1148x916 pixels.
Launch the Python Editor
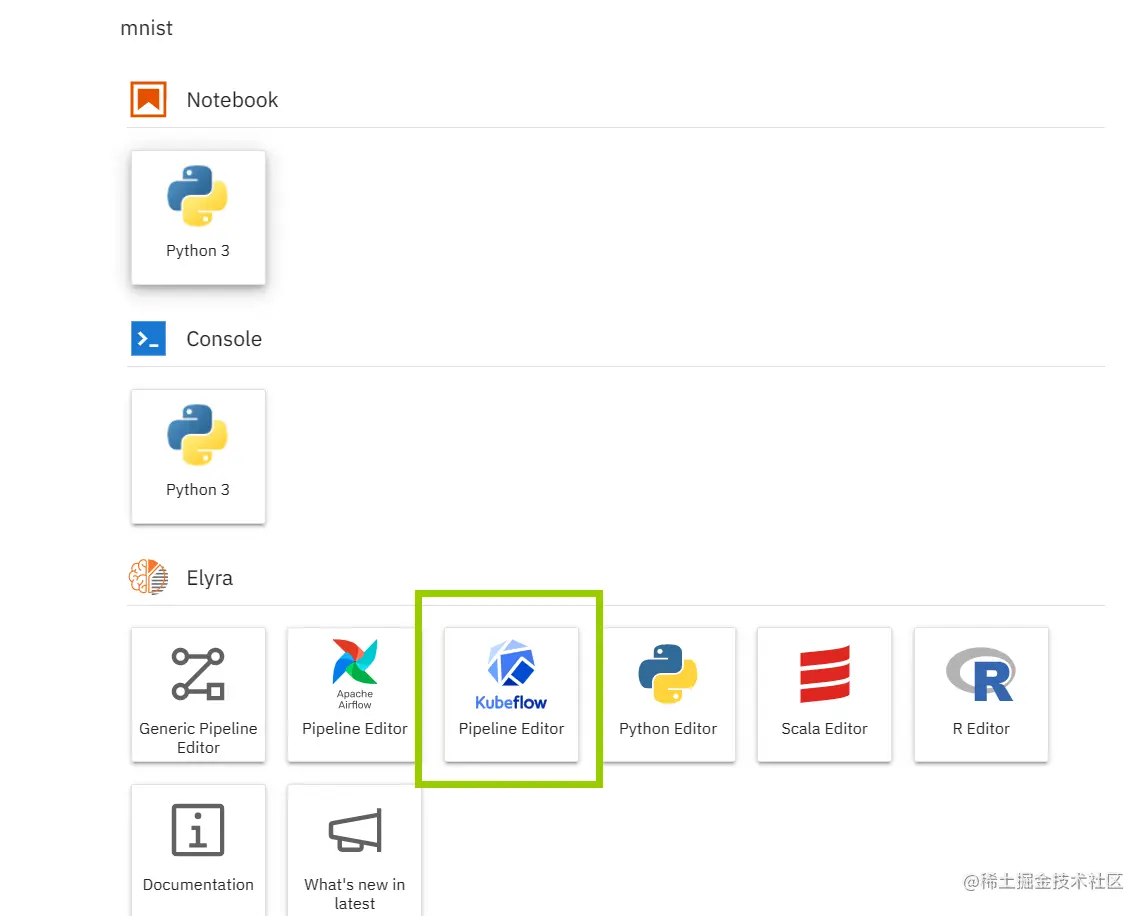coord(668,695)
